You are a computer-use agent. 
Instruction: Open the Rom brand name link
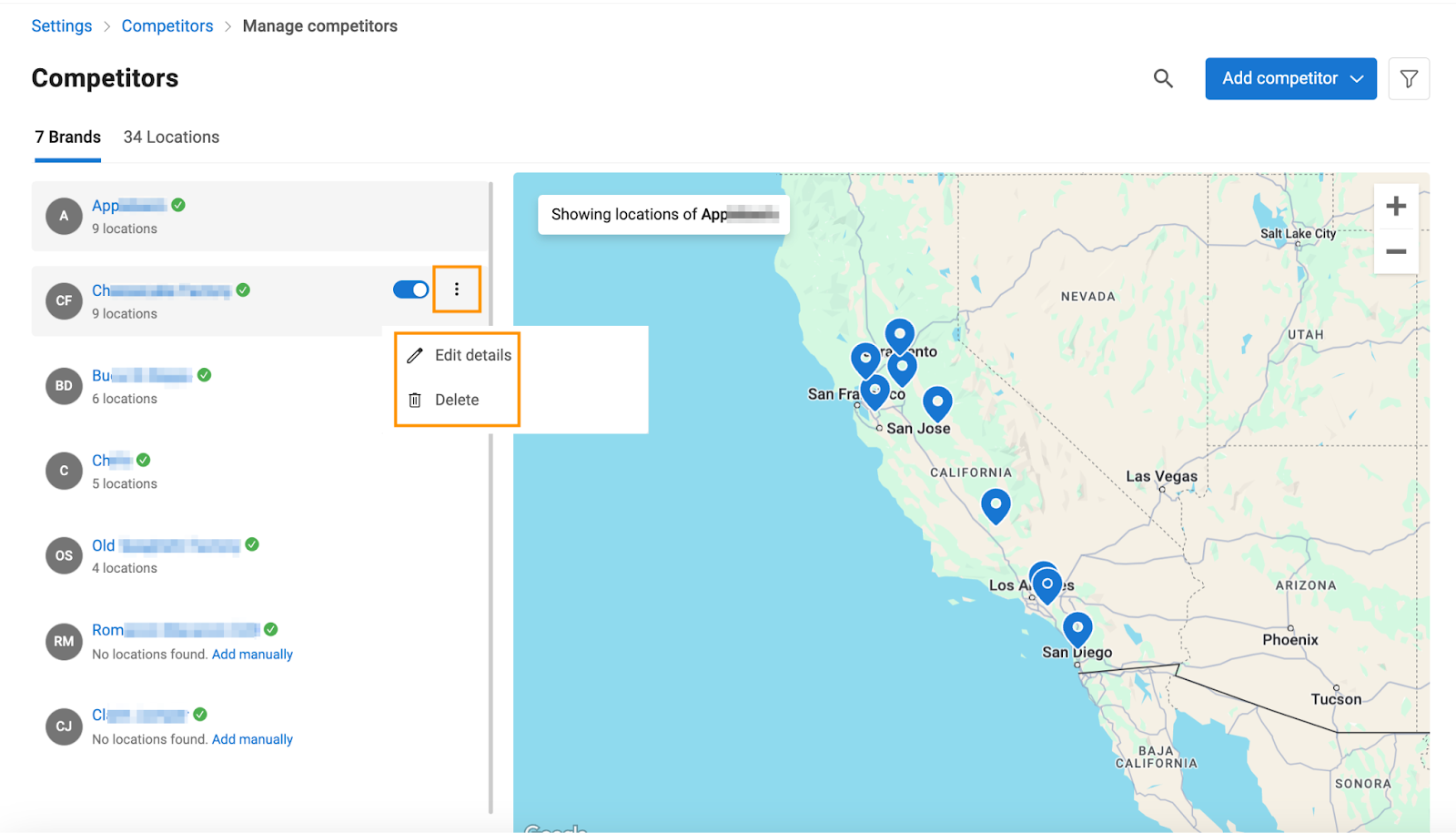click(176, 630)
